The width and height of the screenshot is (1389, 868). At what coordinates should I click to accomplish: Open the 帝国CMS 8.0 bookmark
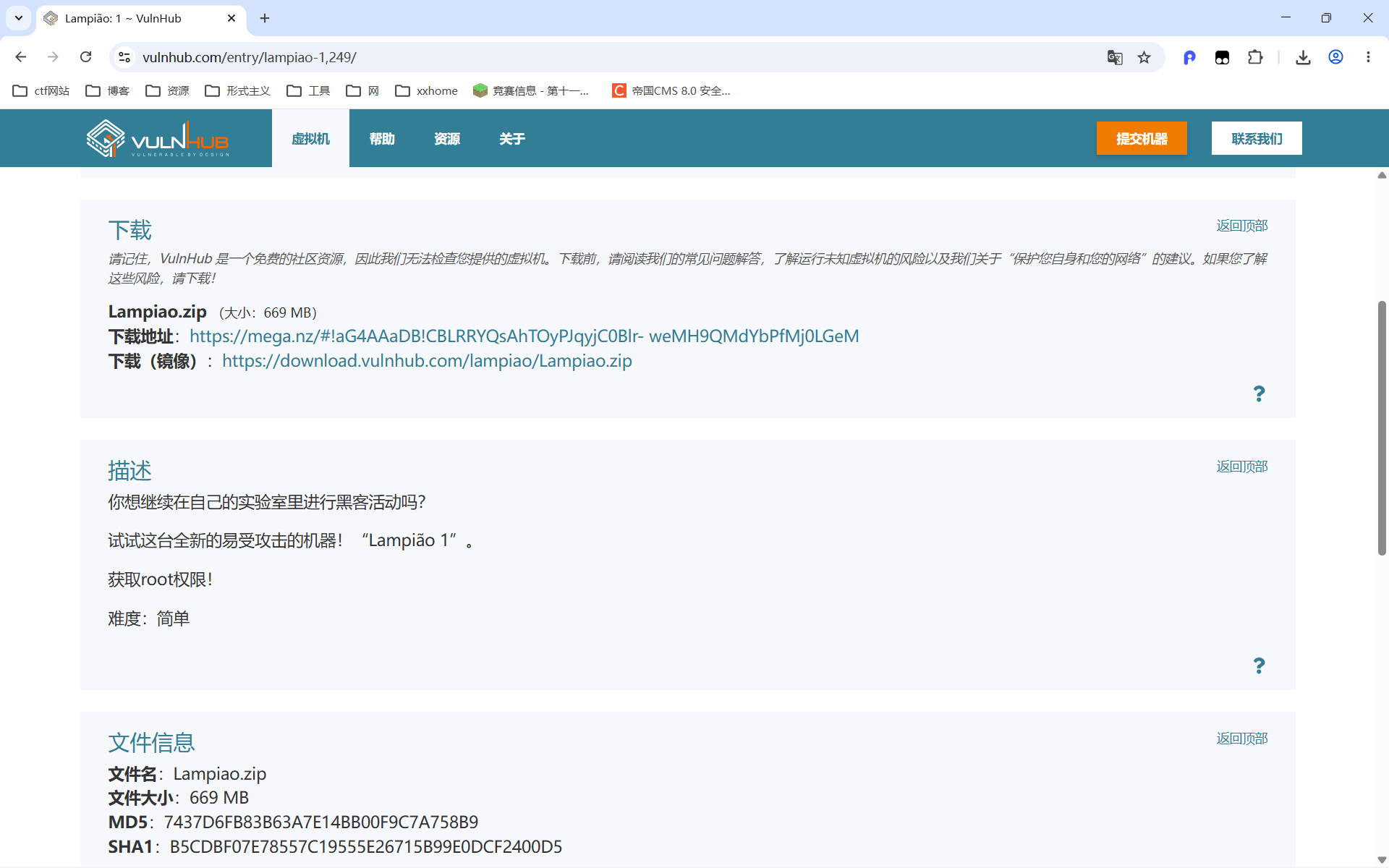tap(671, 90)
